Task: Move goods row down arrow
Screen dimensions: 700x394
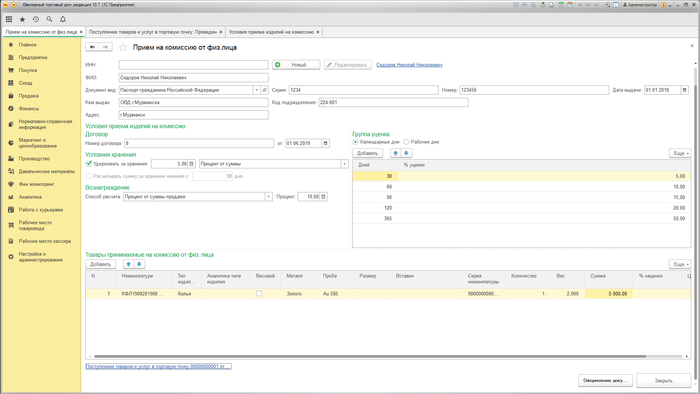Action: pos(139,264)
